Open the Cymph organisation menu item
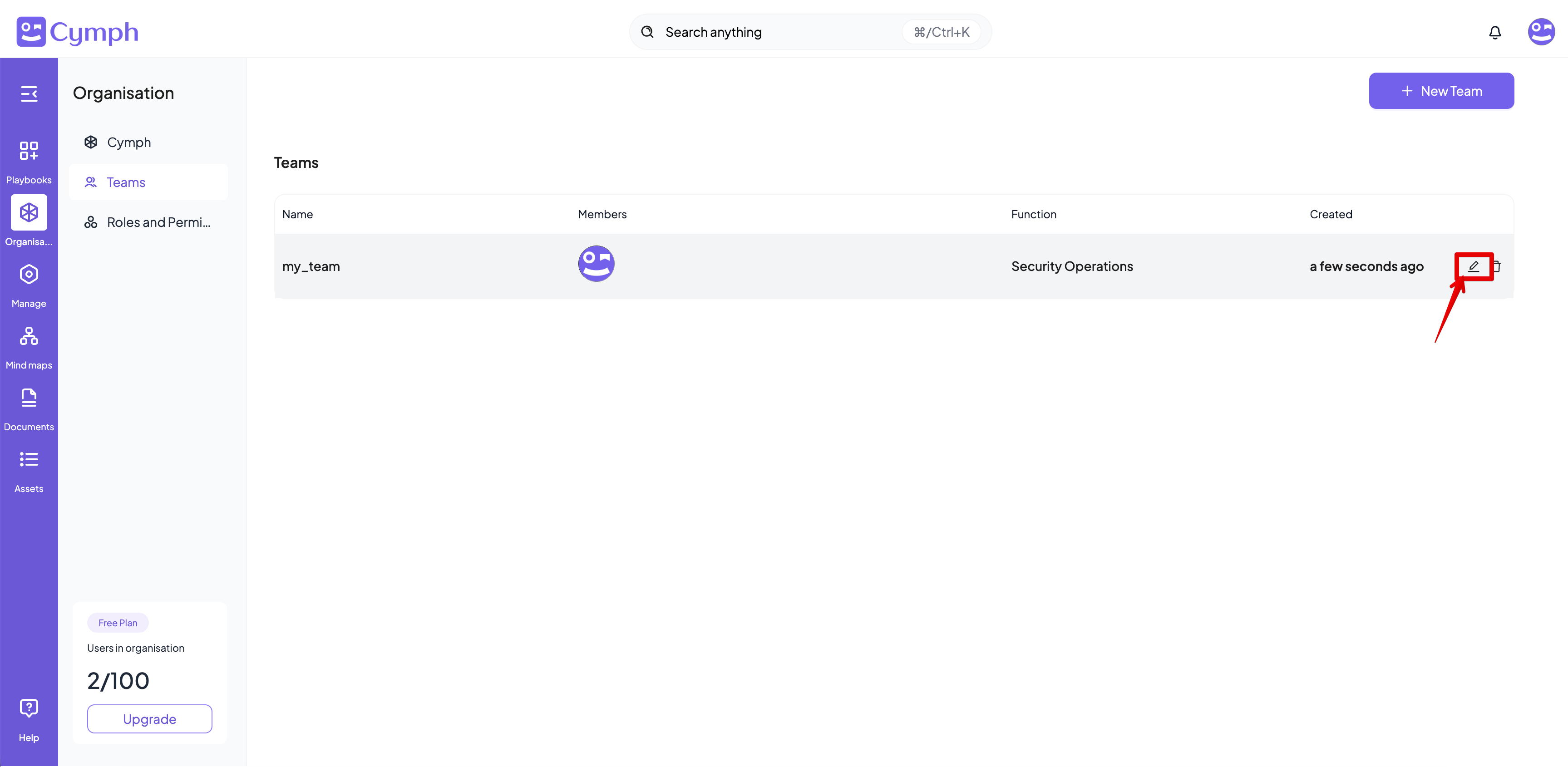 (128, 143)
